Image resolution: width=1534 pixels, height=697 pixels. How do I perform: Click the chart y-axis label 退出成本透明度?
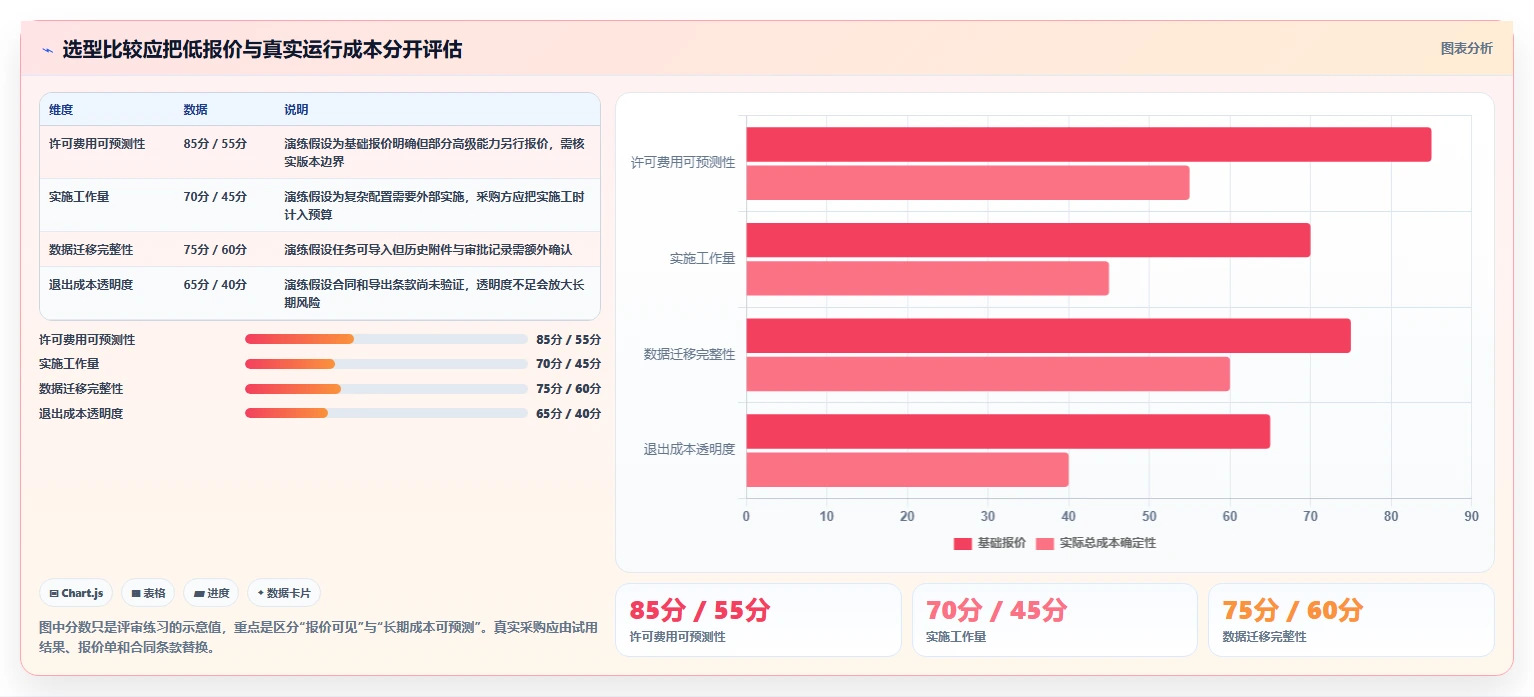(x=689, y=450)
